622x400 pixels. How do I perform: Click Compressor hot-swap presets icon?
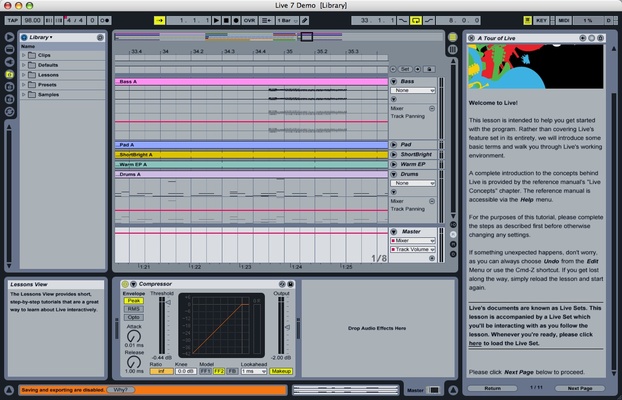pos(282,284)
